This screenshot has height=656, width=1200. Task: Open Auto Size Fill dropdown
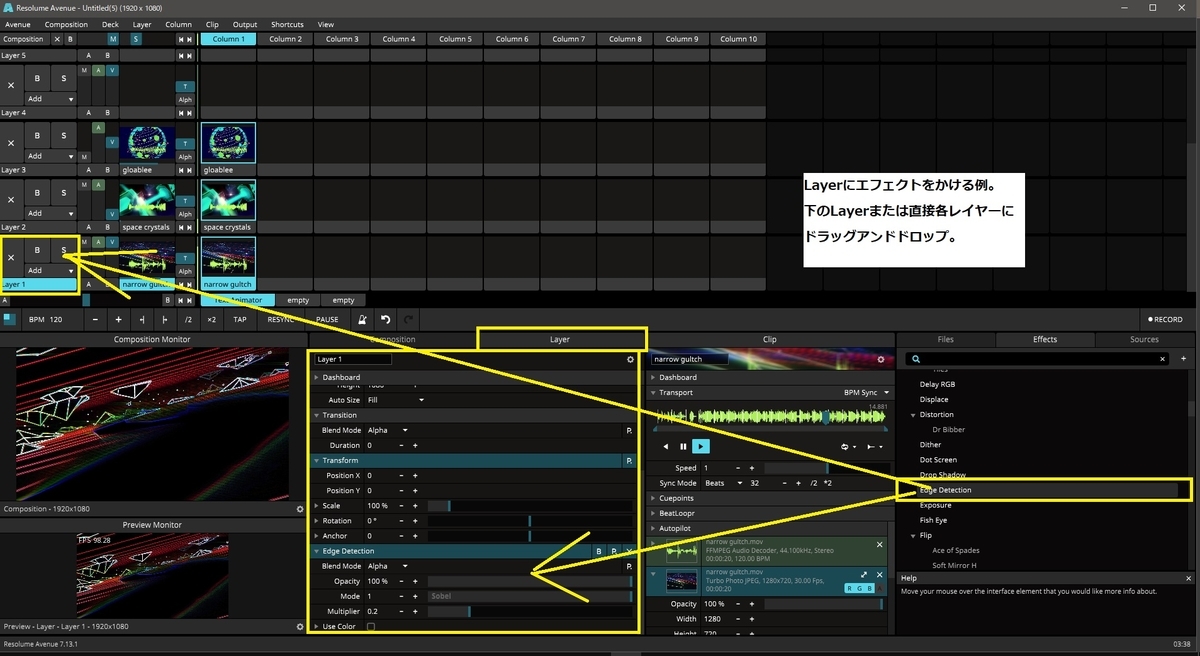point(396,400)
